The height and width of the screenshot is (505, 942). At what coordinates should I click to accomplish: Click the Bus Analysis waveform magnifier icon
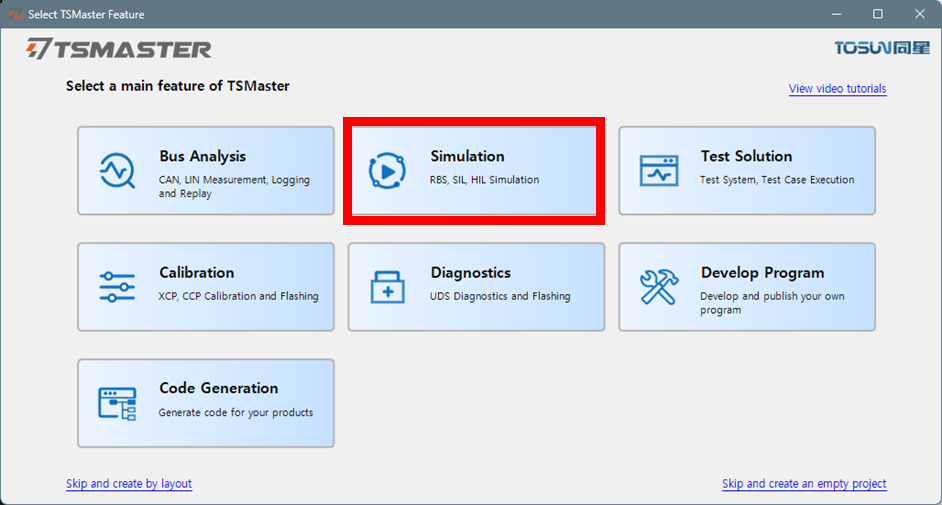pyautogui.click(x=117, y=171)
